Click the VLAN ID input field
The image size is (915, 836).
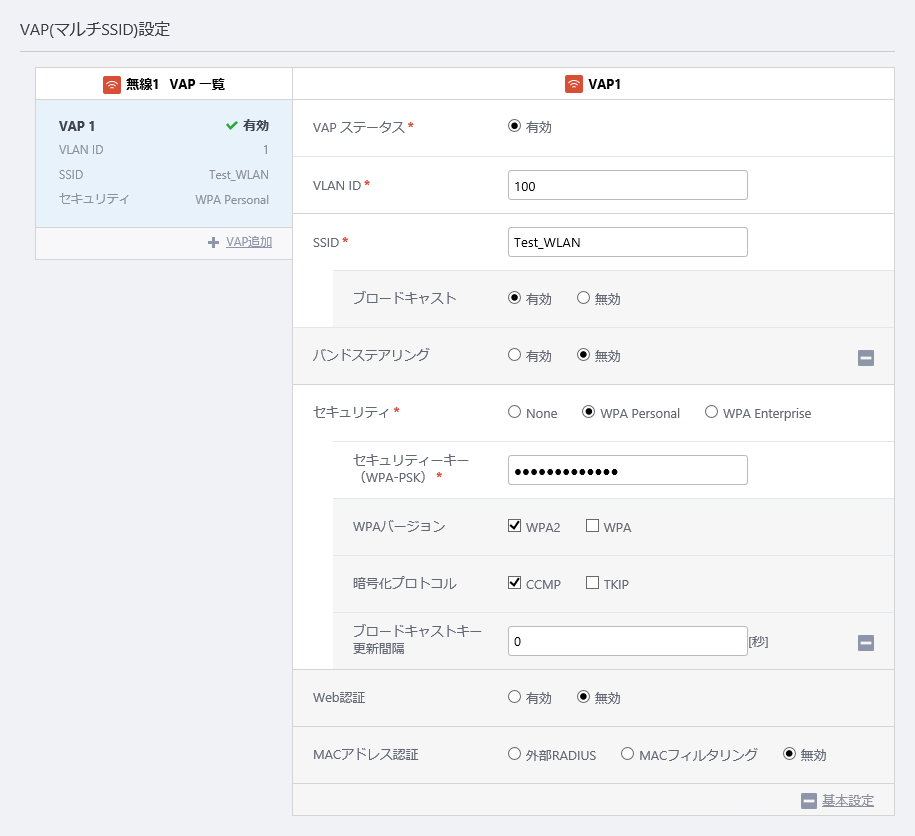[x=628, y=185]
